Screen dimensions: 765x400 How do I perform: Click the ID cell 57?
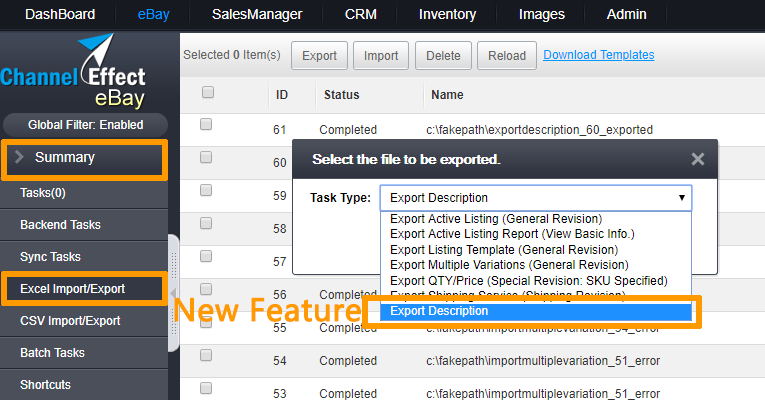coord(280,262)
